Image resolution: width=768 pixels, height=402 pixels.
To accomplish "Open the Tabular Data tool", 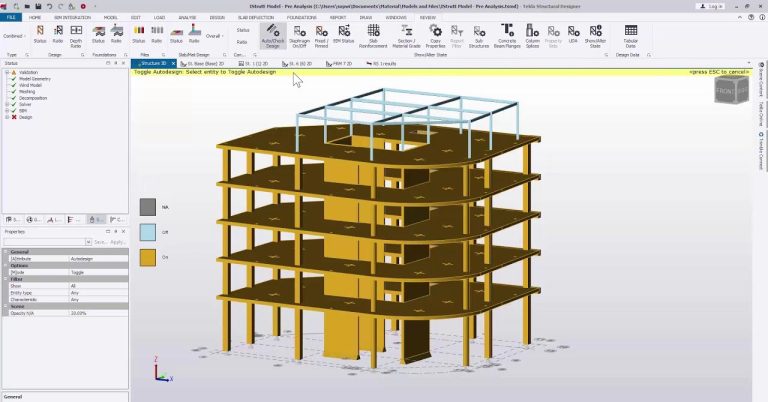I will tap(631, 36).
